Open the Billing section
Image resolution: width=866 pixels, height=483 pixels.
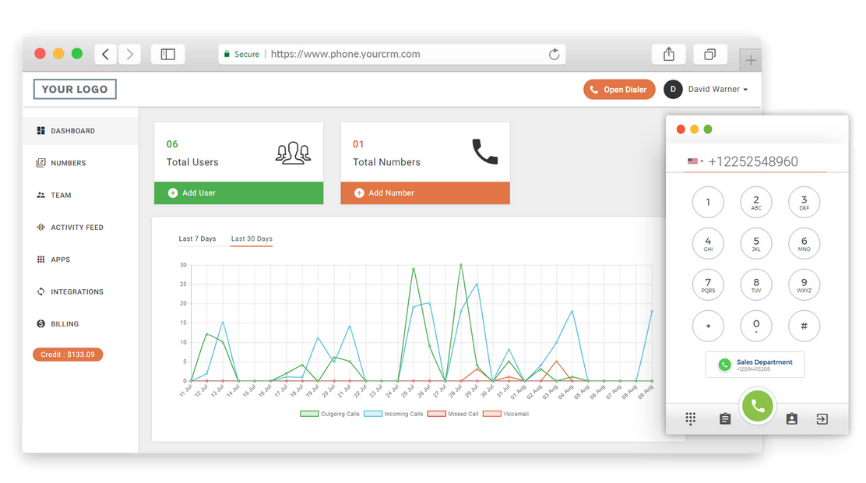coord(81,323)
